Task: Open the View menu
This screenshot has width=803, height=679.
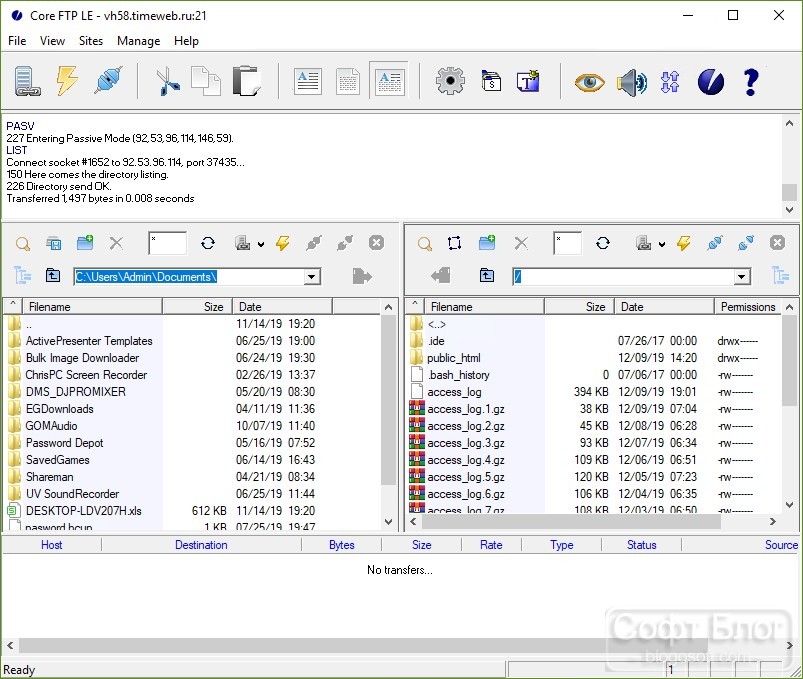Action: (52, 41)
